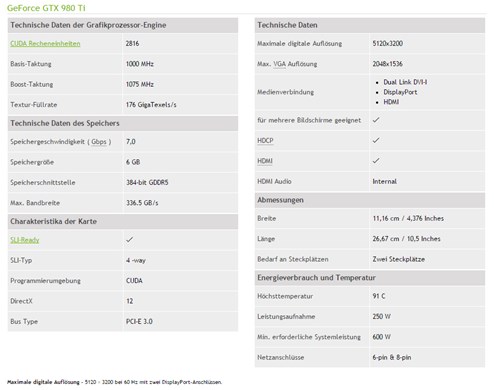Open the SLI-Ready link
This screenshot has width=494, height=390.
(25, 240)
